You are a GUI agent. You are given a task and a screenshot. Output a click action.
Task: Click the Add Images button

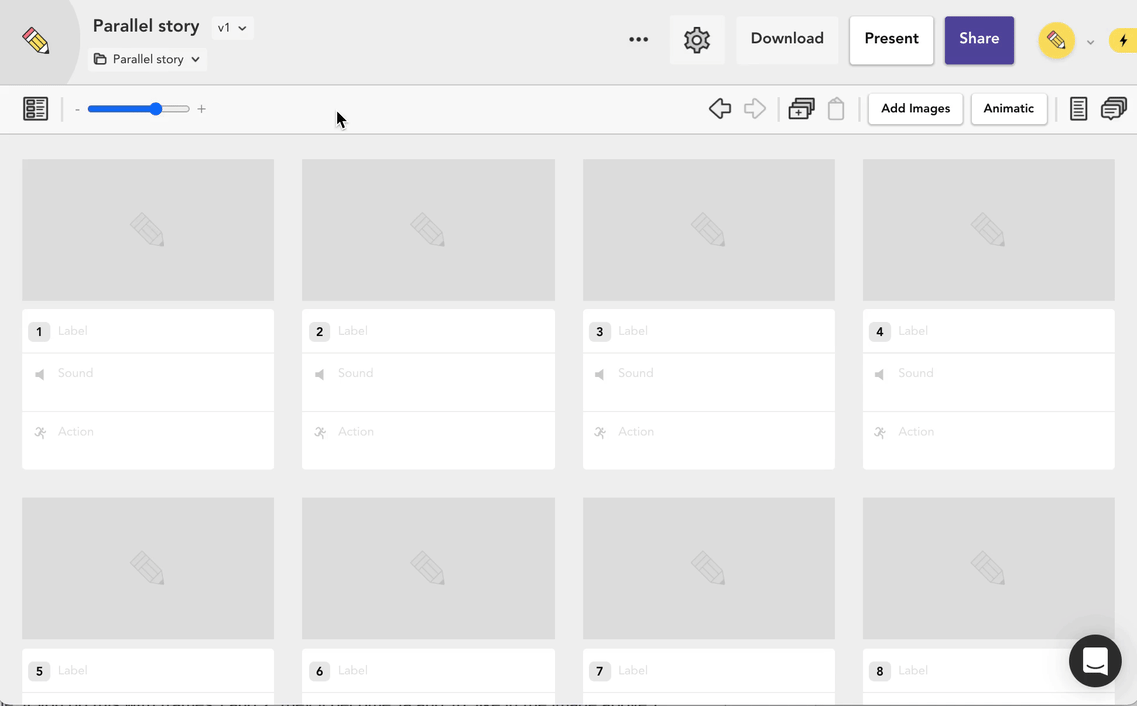(x=915, y=109)
